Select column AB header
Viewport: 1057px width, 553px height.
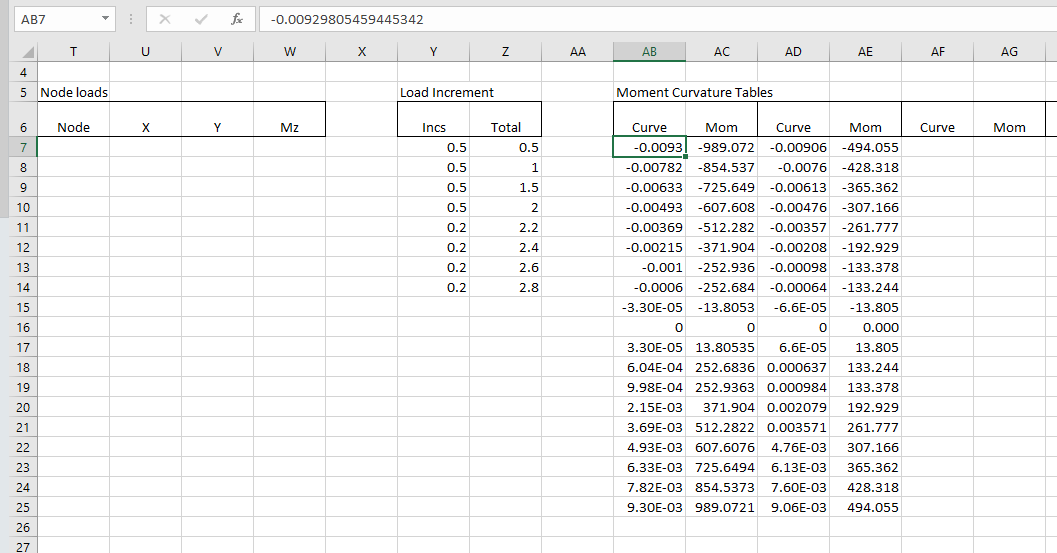[x=649, y=52]
